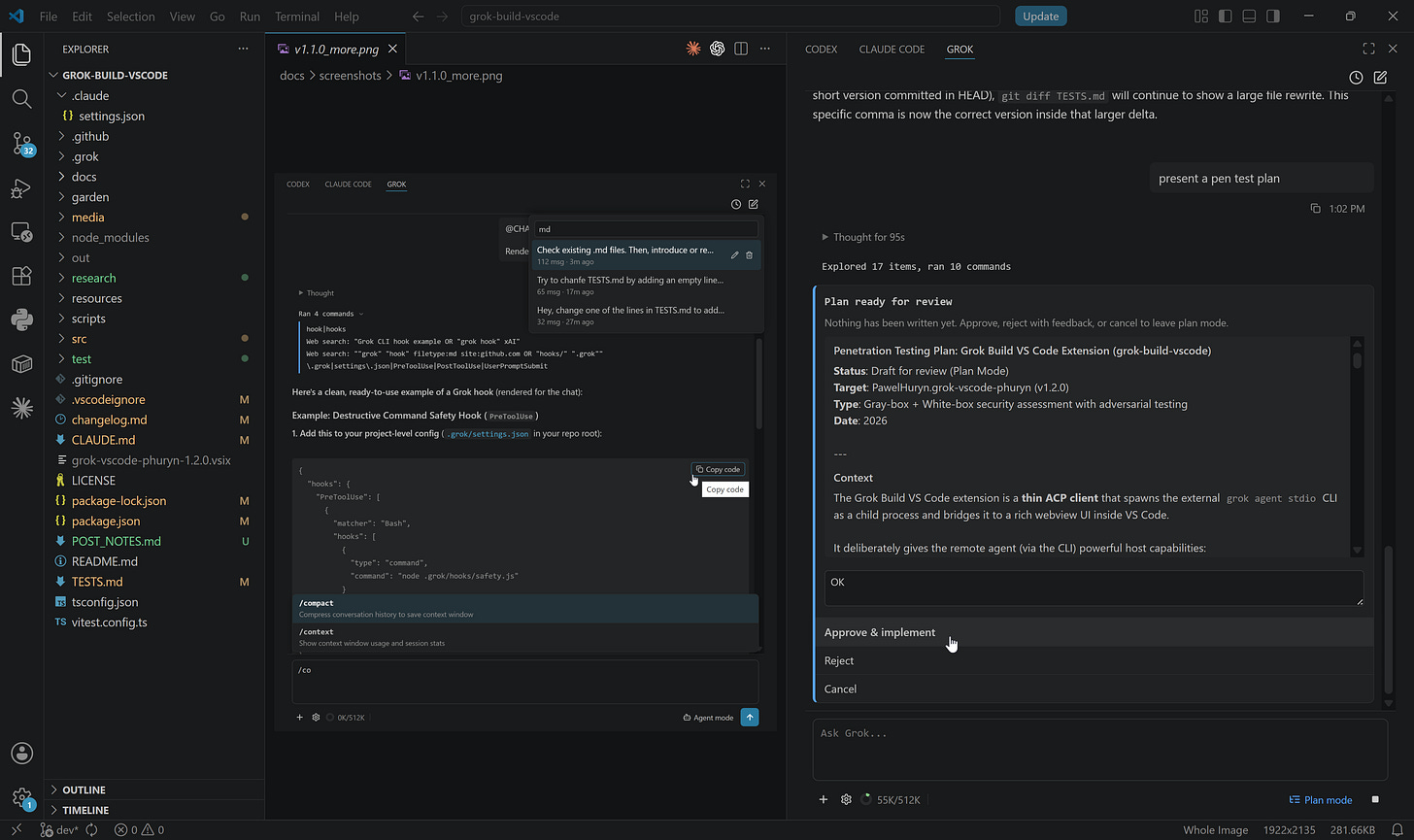The height and width of the screenshot is (840, 1414).
Task: Expand the src folder
Action: point(79,339)
